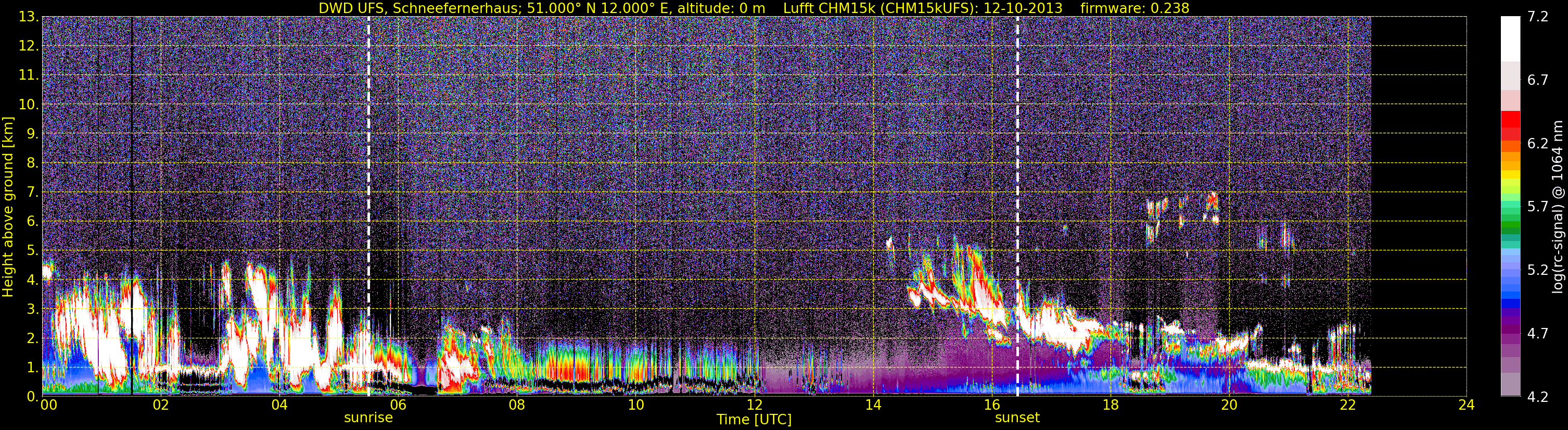Click the height axis tick label 3

click(33, 309)
